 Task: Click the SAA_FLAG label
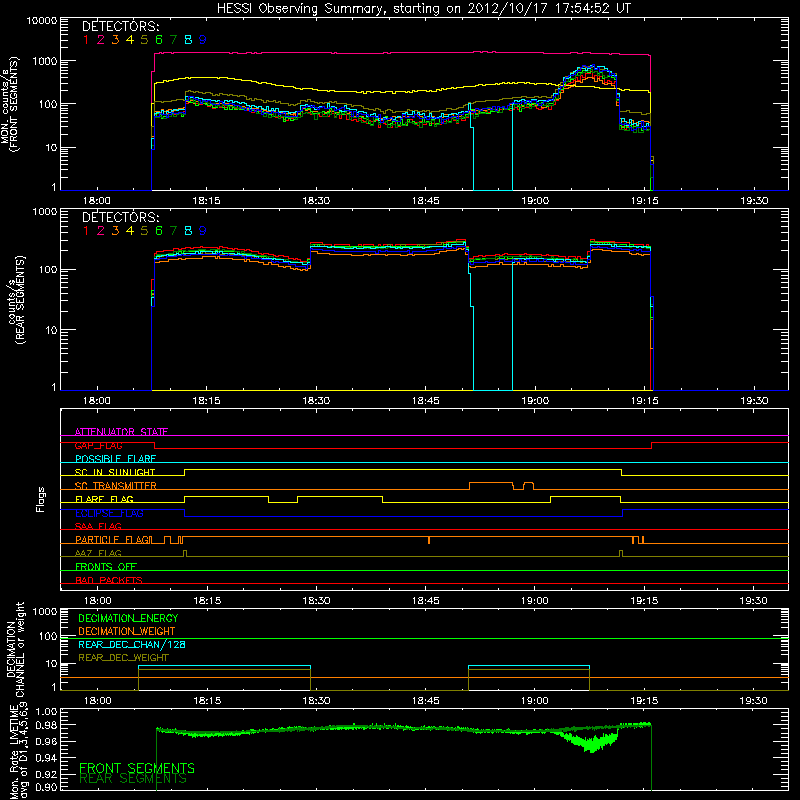tap(98, 526)
